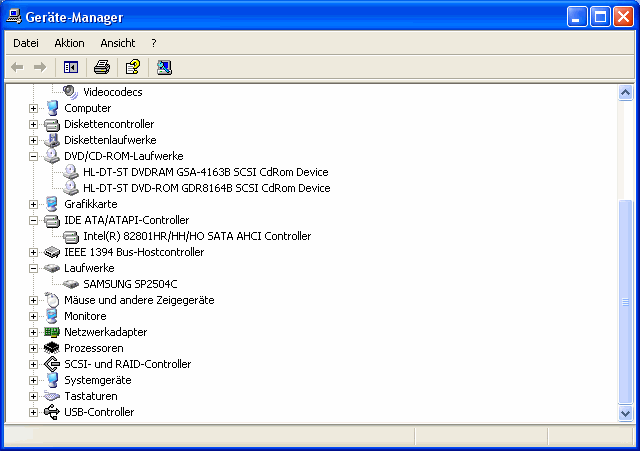The width and height of the screenshot is (640, 451).
Task: Click the DVD-ROM GDR8164B device icon
Action: pyautogui.click(x=71, y=188)
